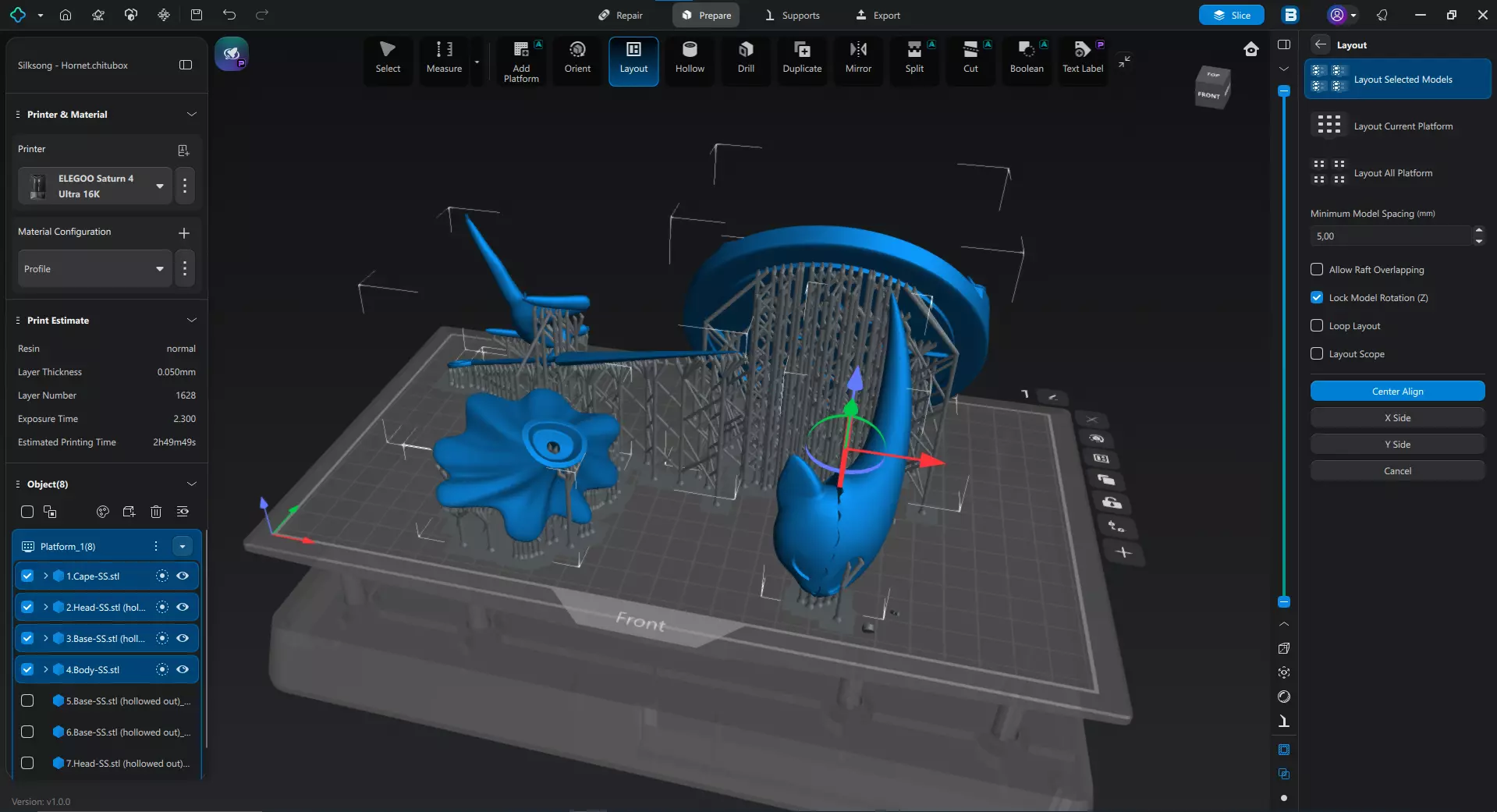
Task: Open Measure tool dropdown arrow
Action: click(x=477, y=61)
